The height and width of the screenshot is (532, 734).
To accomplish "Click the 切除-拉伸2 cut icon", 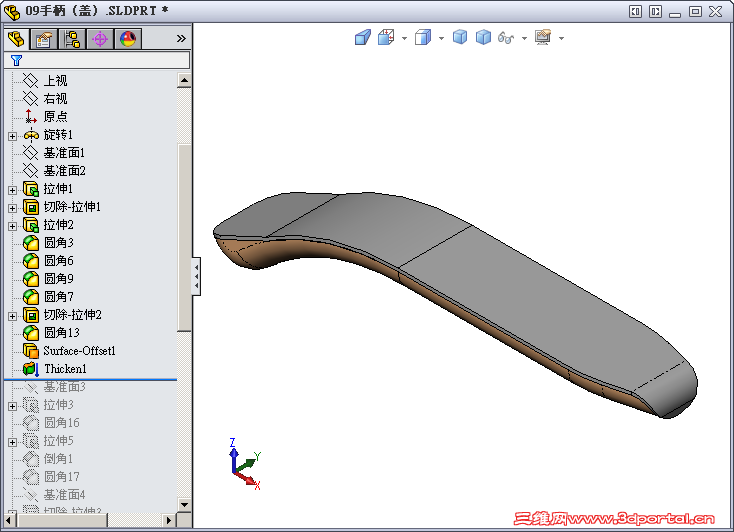I will coord(31,315).
